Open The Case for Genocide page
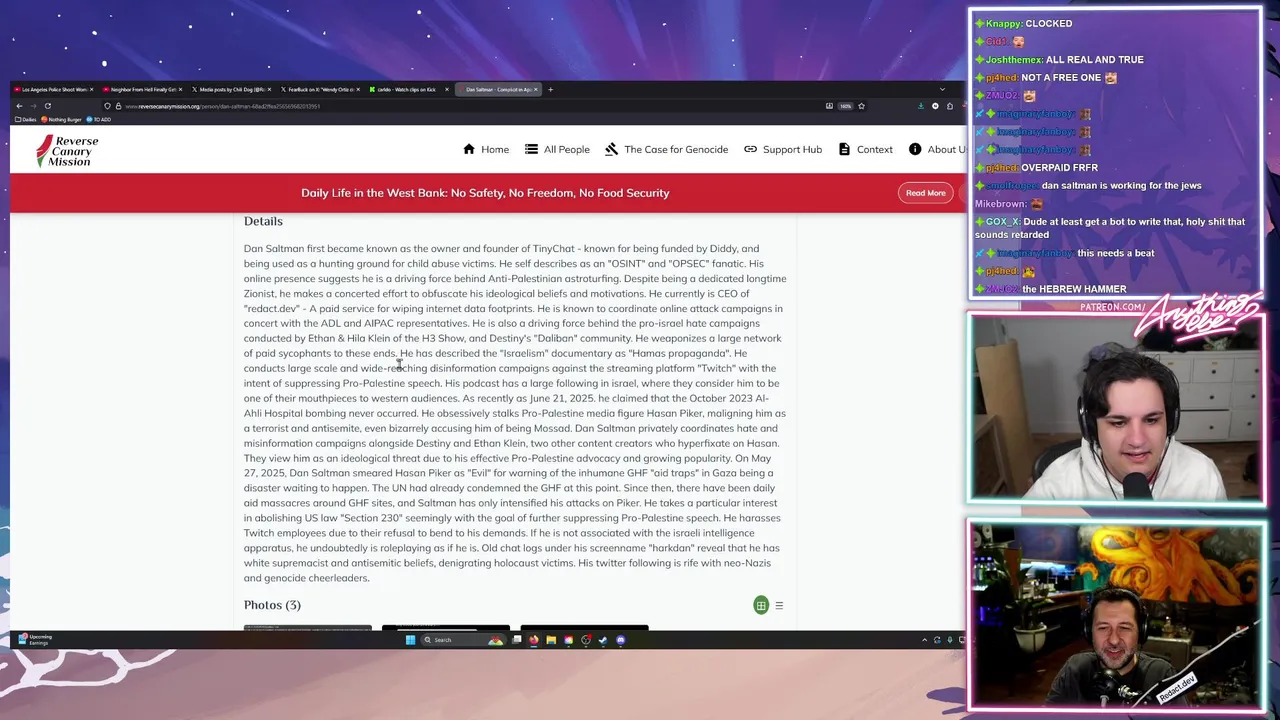Screen dimensions: 1280x720 click(x=666, y=149)
